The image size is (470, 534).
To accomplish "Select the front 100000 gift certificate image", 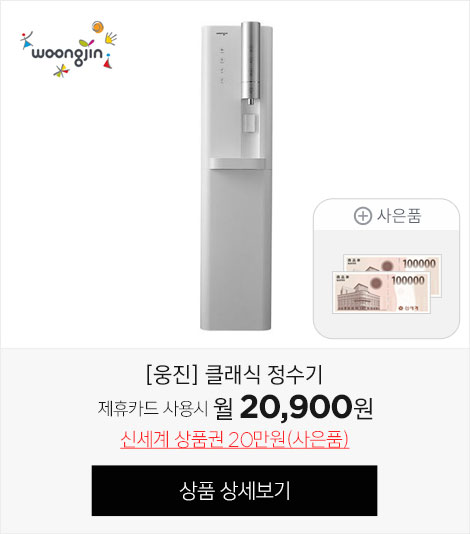I will pyautogui.click(x=381, y=293).
